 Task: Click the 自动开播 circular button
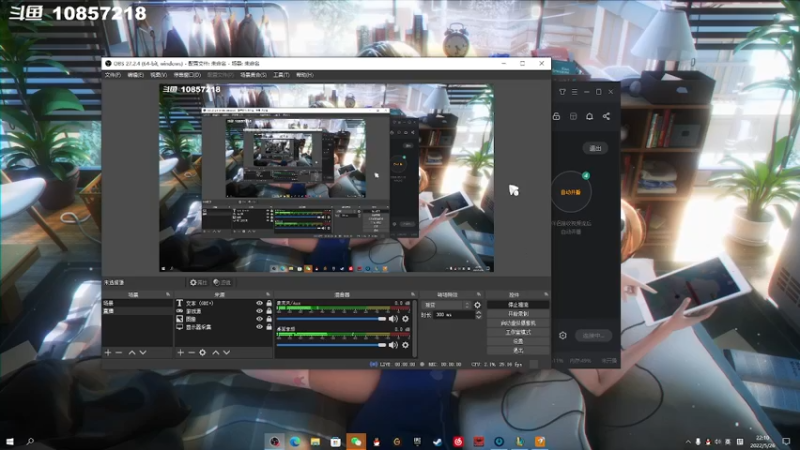(x=571, y=192)
